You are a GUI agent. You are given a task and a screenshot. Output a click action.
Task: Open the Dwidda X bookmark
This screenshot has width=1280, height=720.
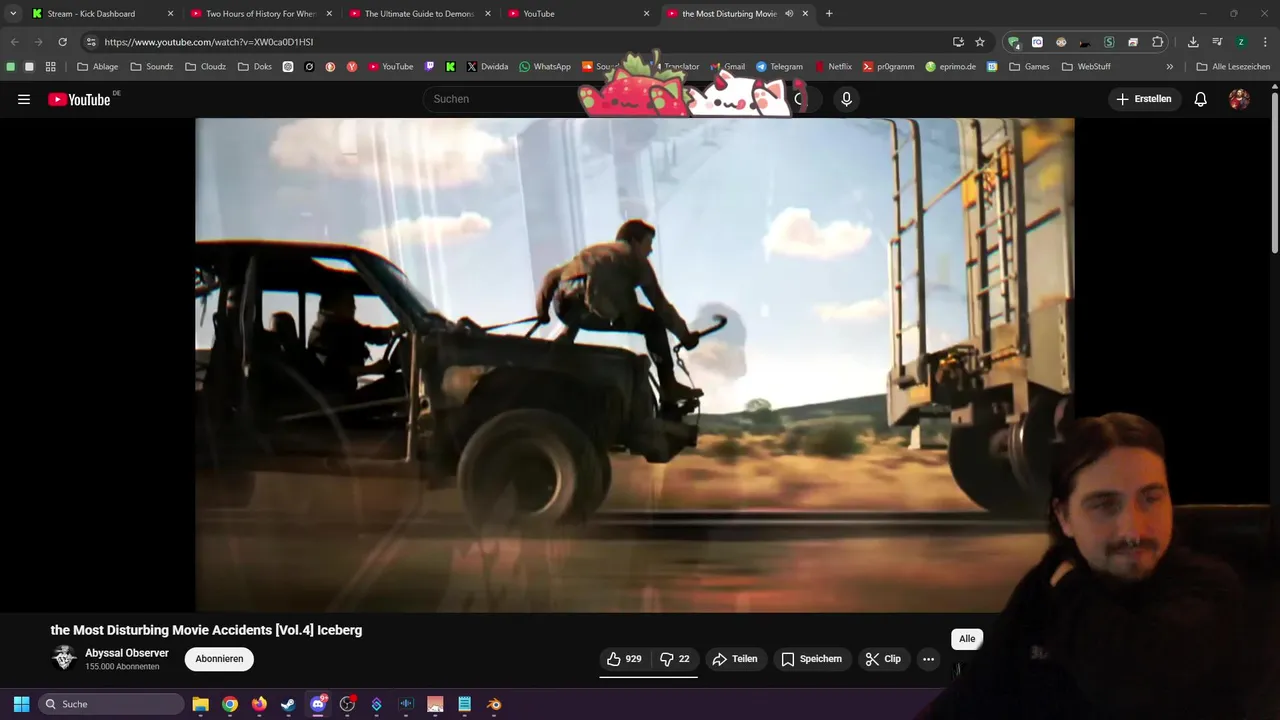(487, 67)
